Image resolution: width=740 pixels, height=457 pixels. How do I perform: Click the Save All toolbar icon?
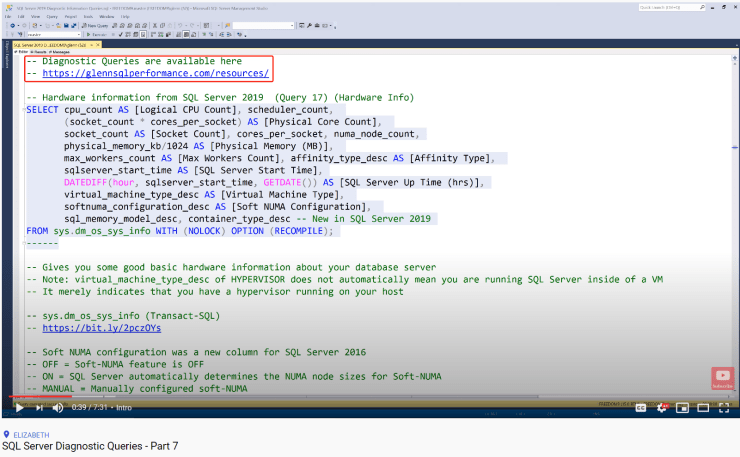pos(74,25)
